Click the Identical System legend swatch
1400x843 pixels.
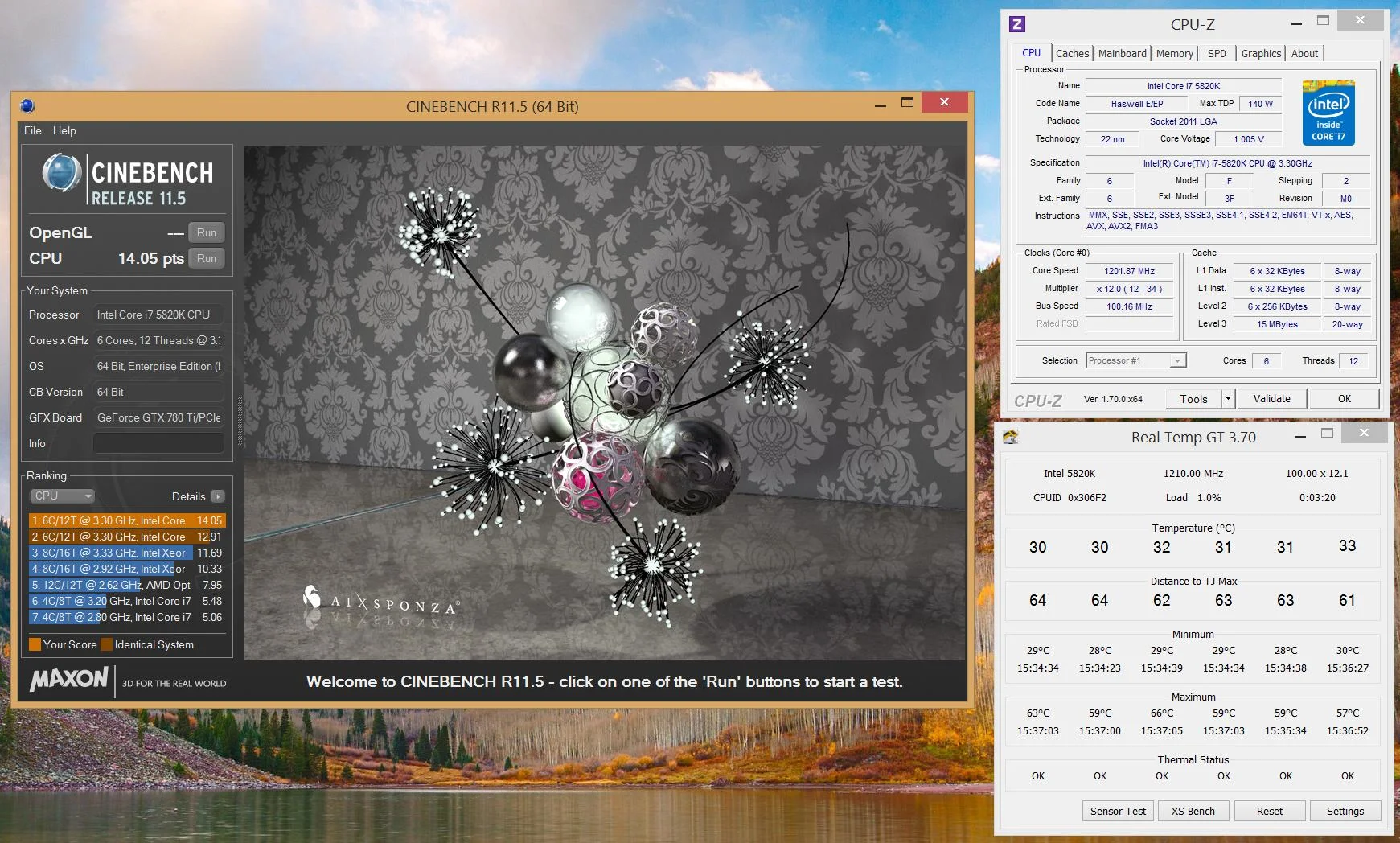click(106, 644)
